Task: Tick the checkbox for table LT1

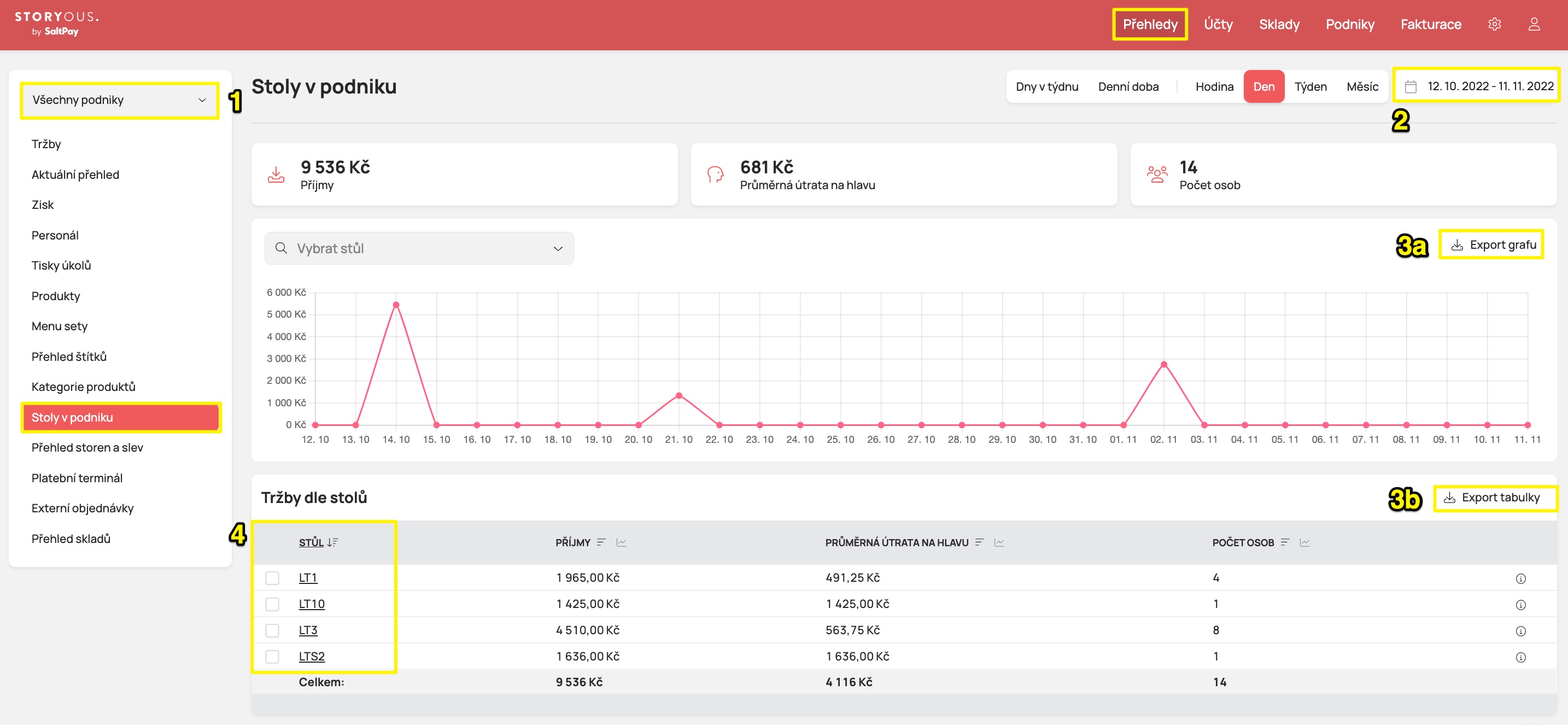Action: pyautogui.click(x=272, y=578)
